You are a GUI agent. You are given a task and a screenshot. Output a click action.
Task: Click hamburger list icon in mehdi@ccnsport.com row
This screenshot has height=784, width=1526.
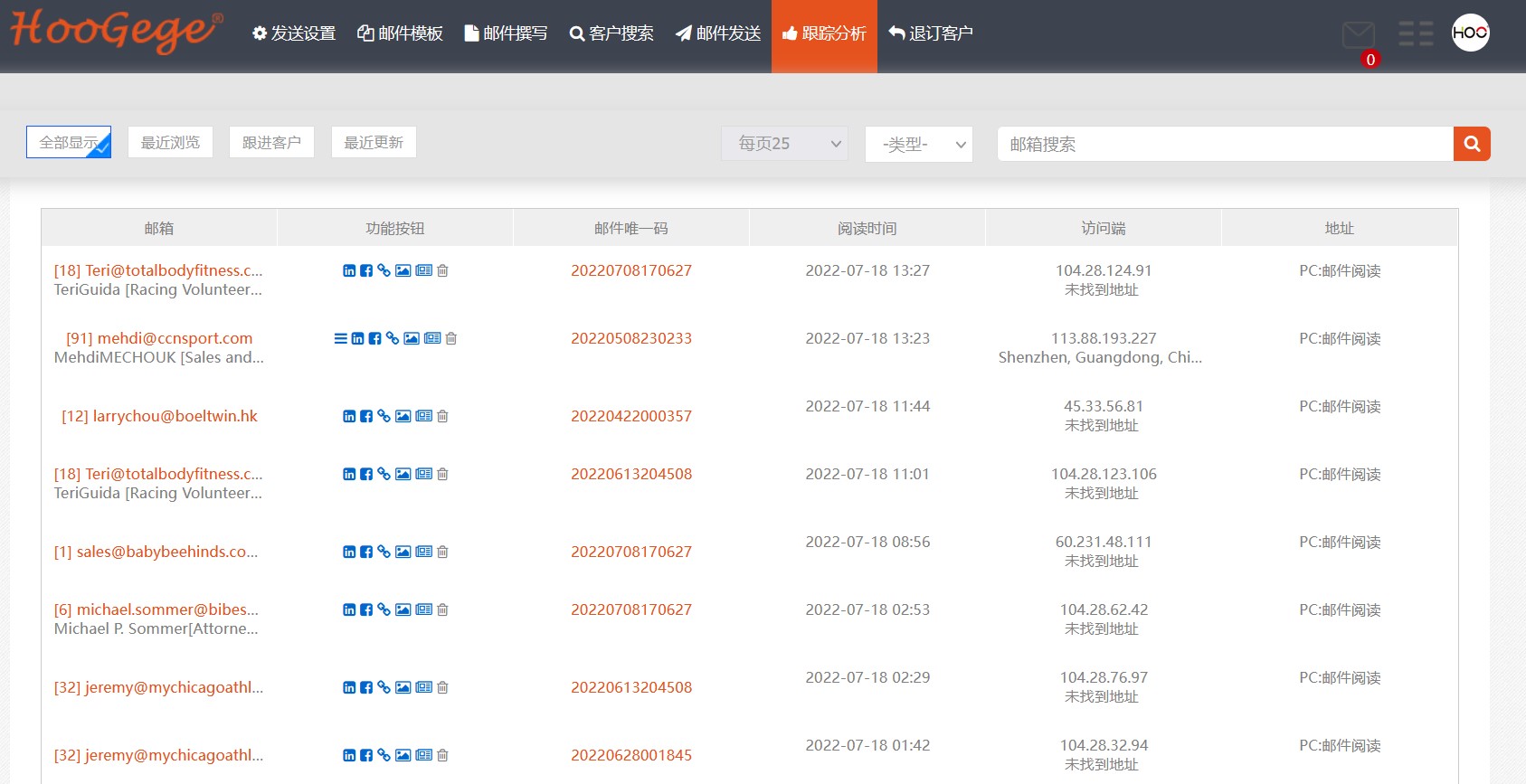pos(340,338)
